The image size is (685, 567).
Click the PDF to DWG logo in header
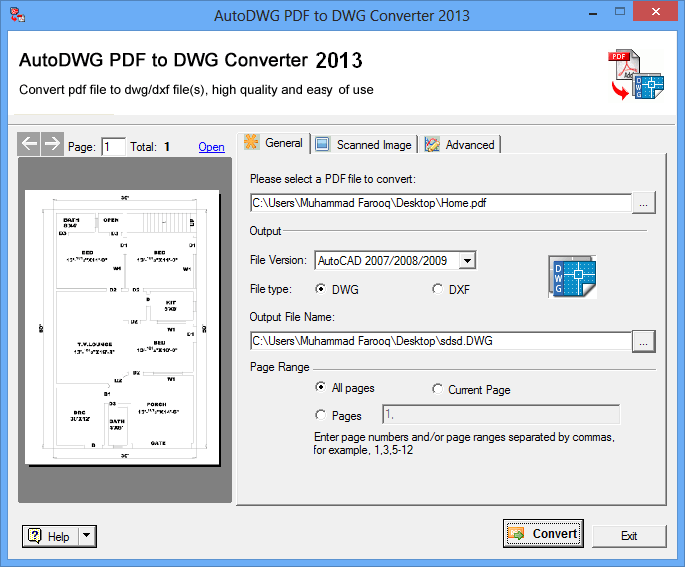coord(636,75)
